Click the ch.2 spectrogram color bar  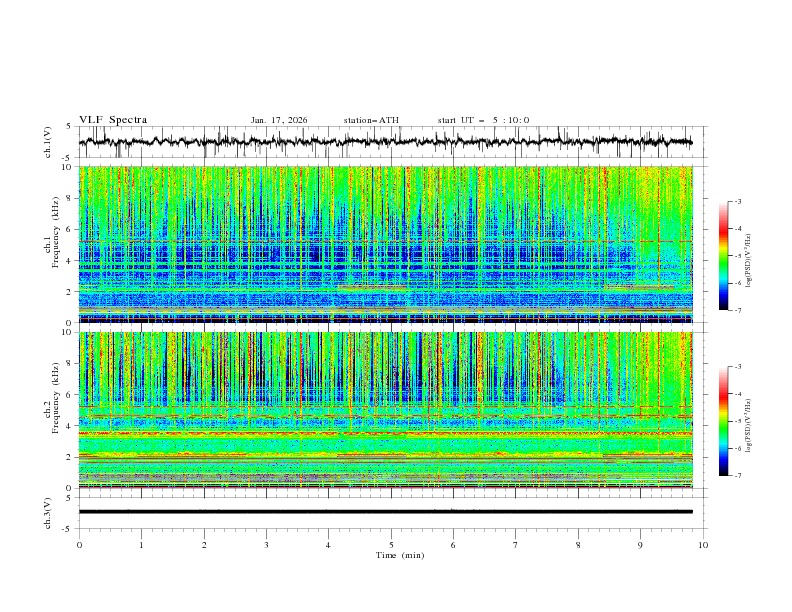(x=724, y=421)
